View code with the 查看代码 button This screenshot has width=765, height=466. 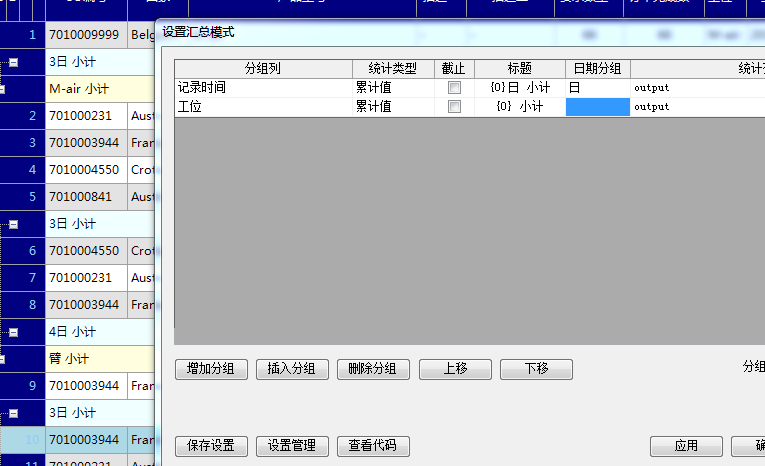(373, 446)
